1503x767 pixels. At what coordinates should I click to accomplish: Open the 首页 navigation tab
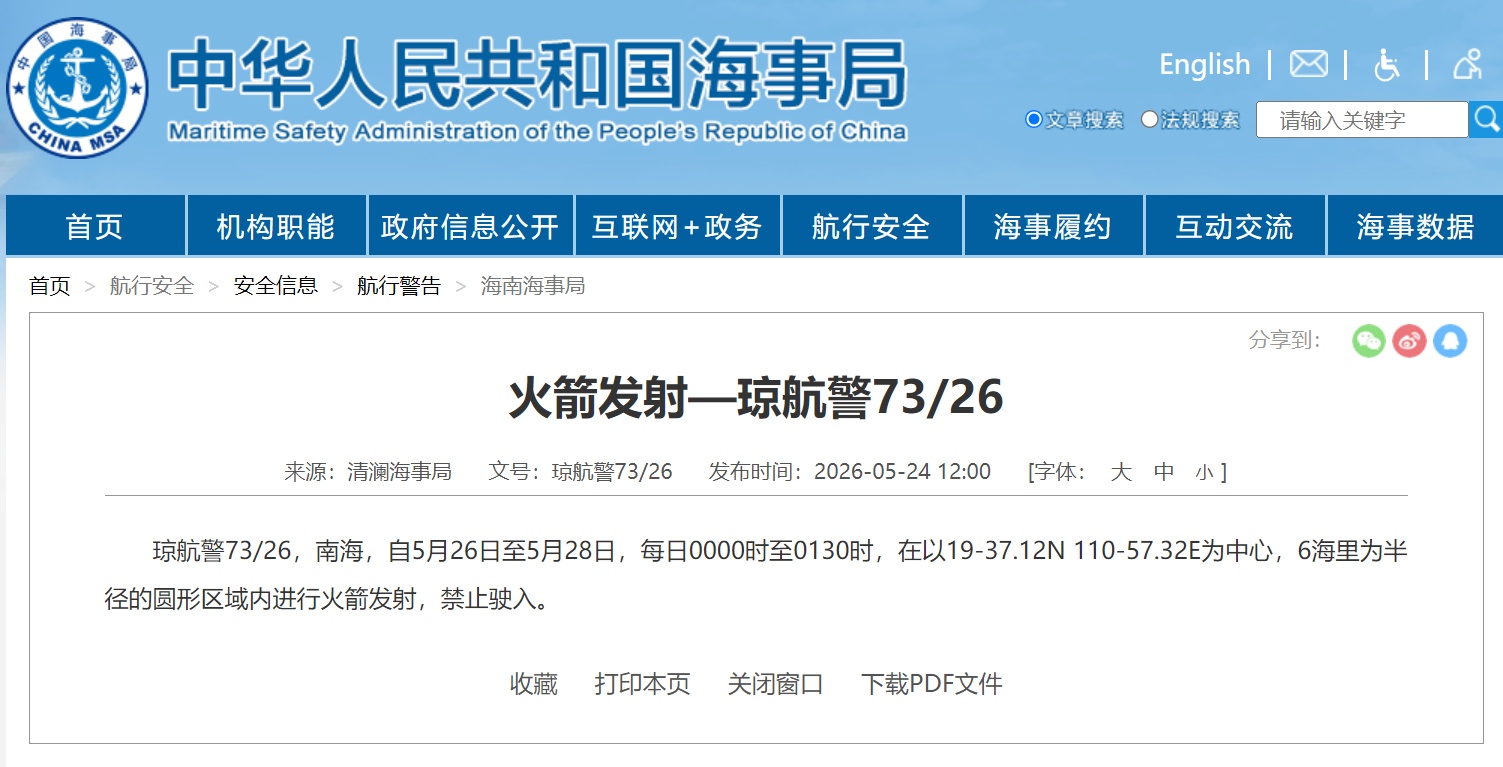coord(95,226)
